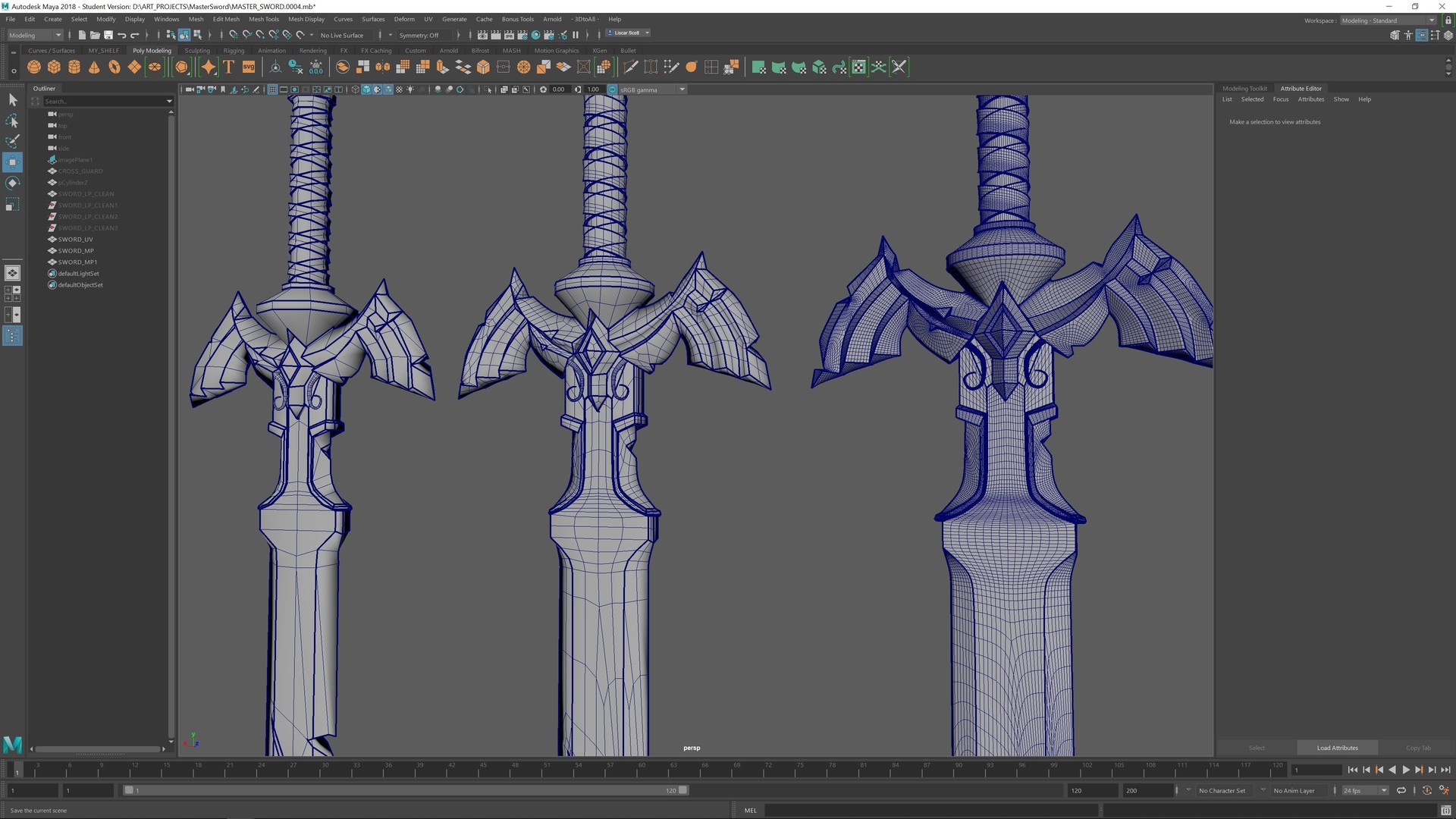Select SWORD_MP1 in the Outliner
The width and height of the screenshot is (1456, 819).
click(x=77, y=262)
